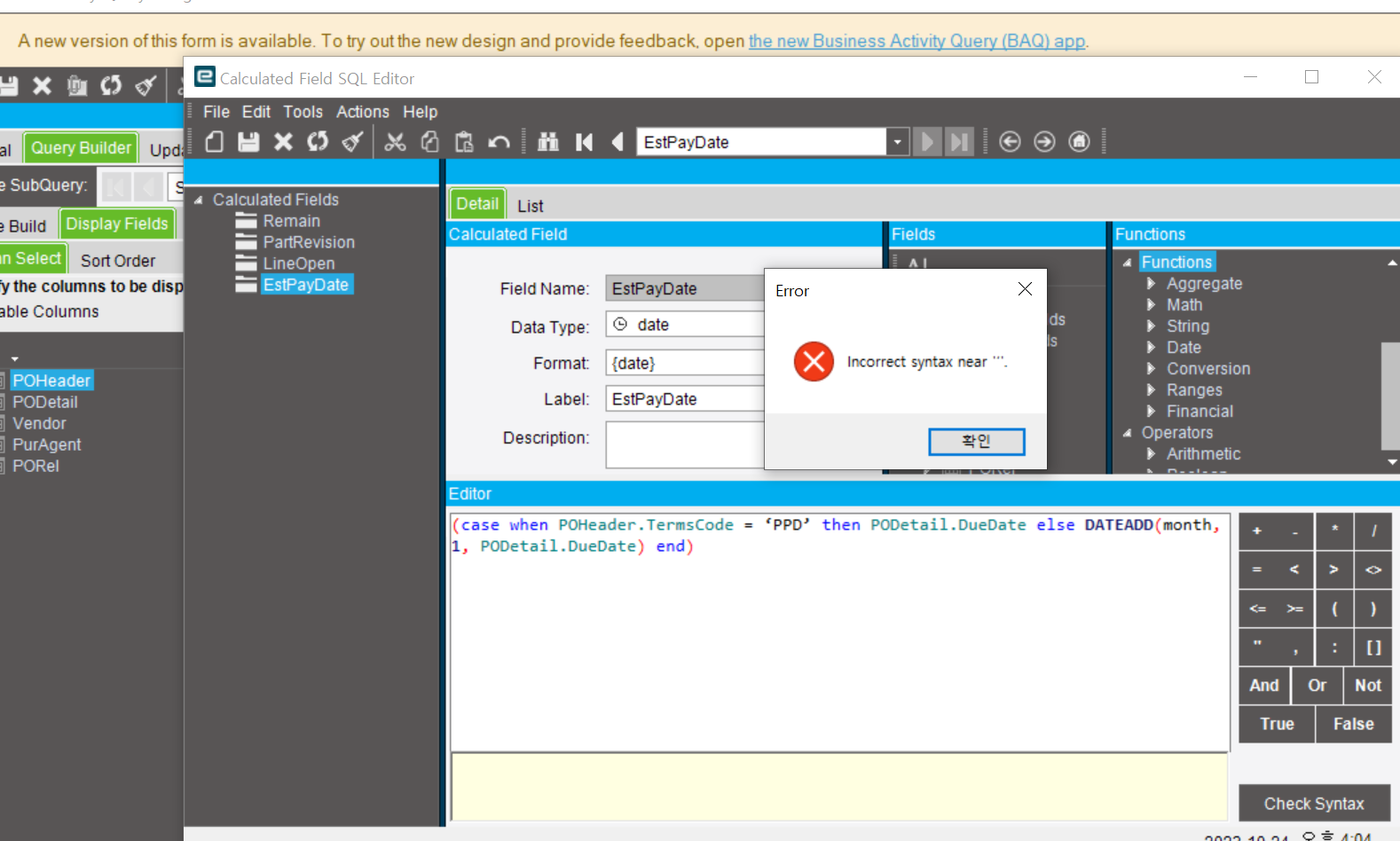Click the red error icon in dialog

(814, 362)
